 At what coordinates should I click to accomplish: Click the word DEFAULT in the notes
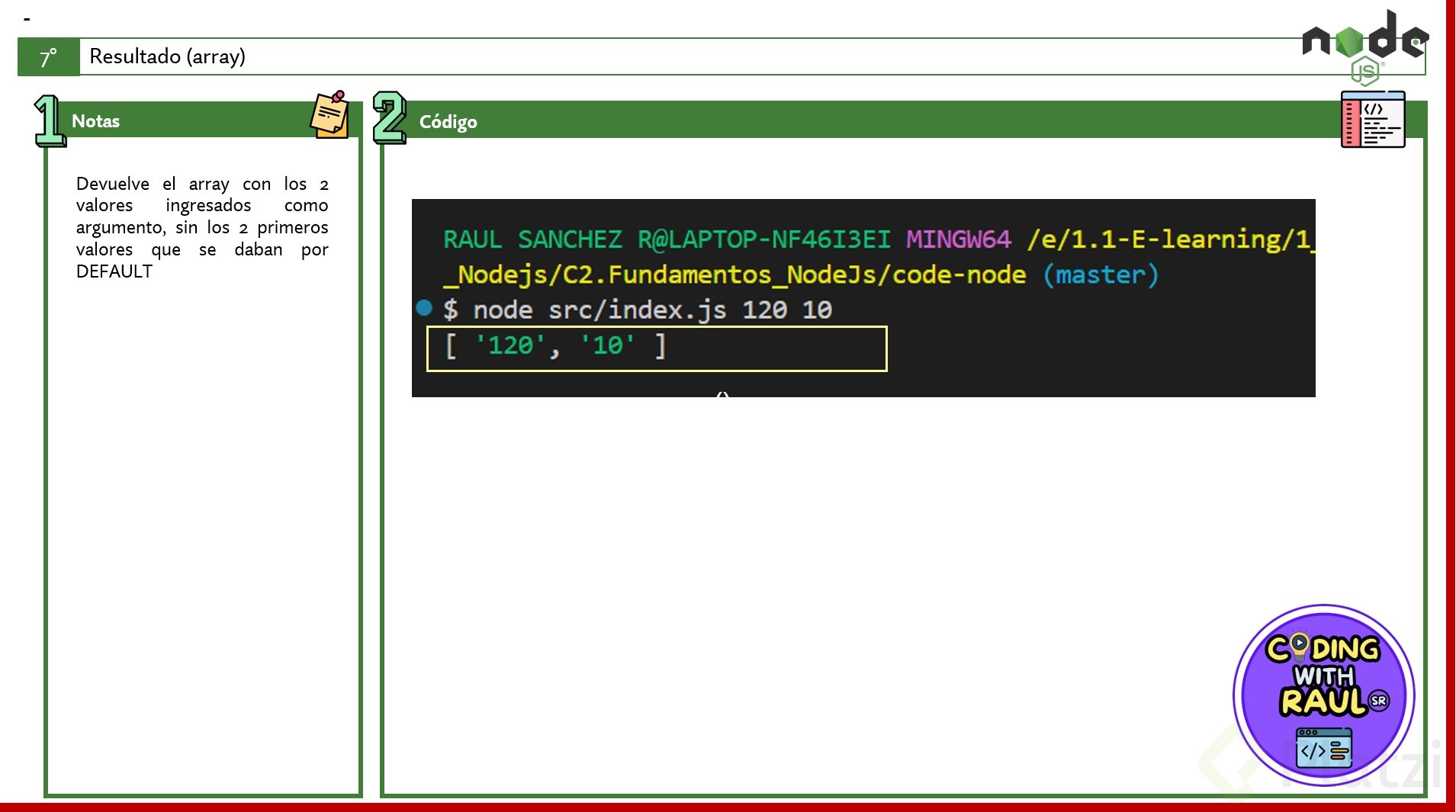114,271
